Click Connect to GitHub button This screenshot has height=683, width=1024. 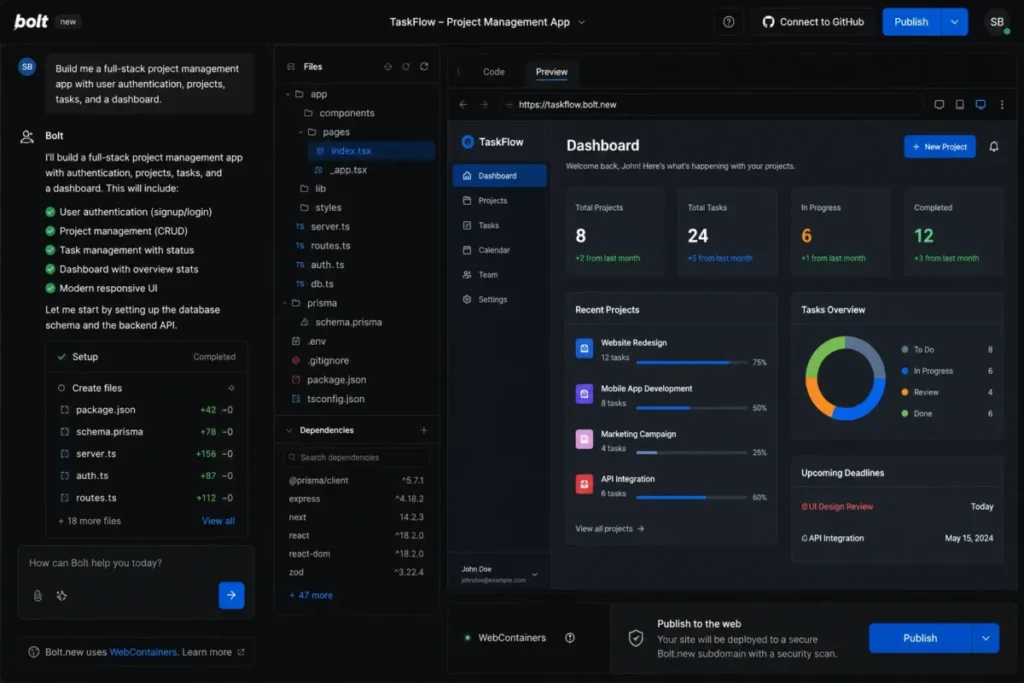pos(813,22)
